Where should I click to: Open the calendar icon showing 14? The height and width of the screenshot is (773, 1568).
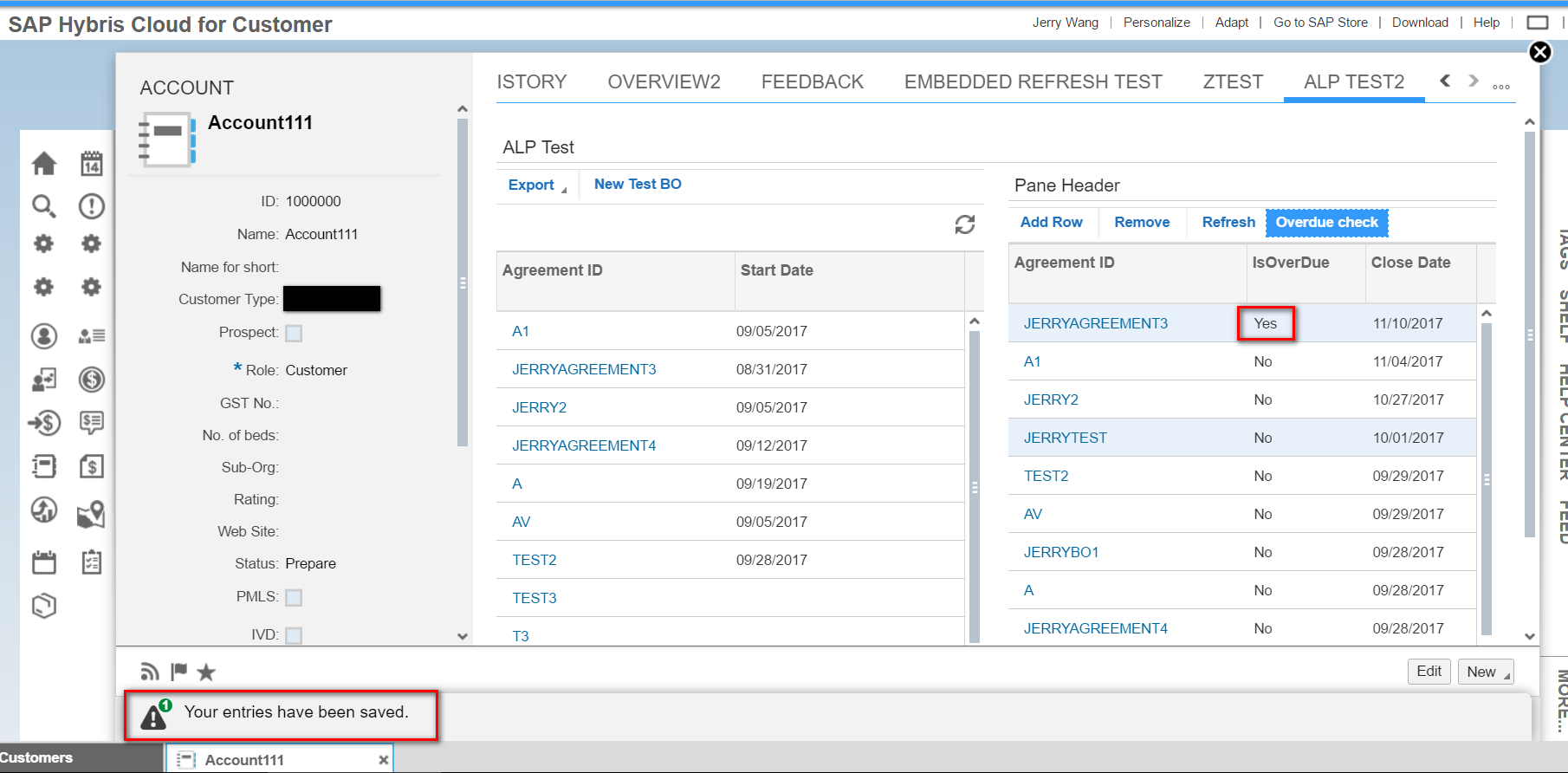[92, 164]
